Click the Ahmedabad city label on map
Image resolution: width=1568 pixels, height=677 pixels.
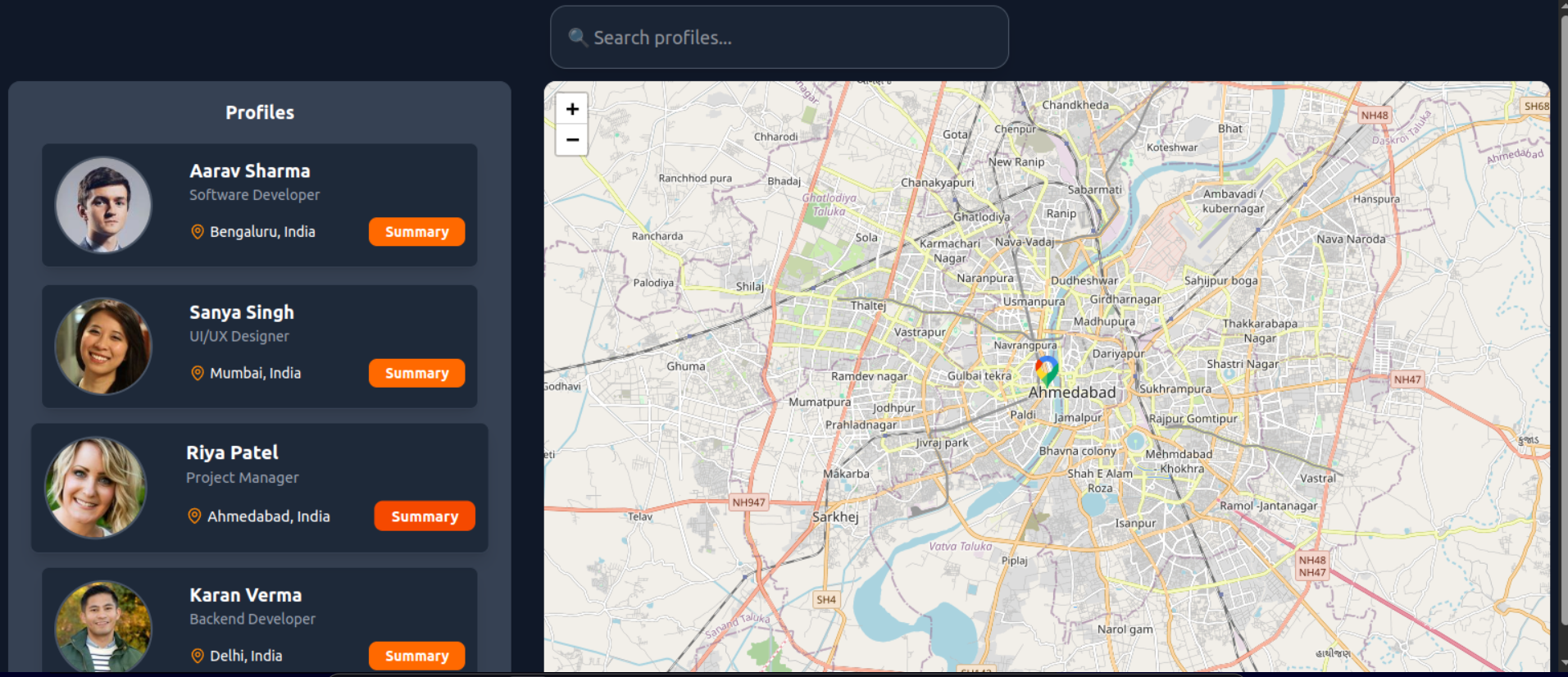tap(1072, 393)
